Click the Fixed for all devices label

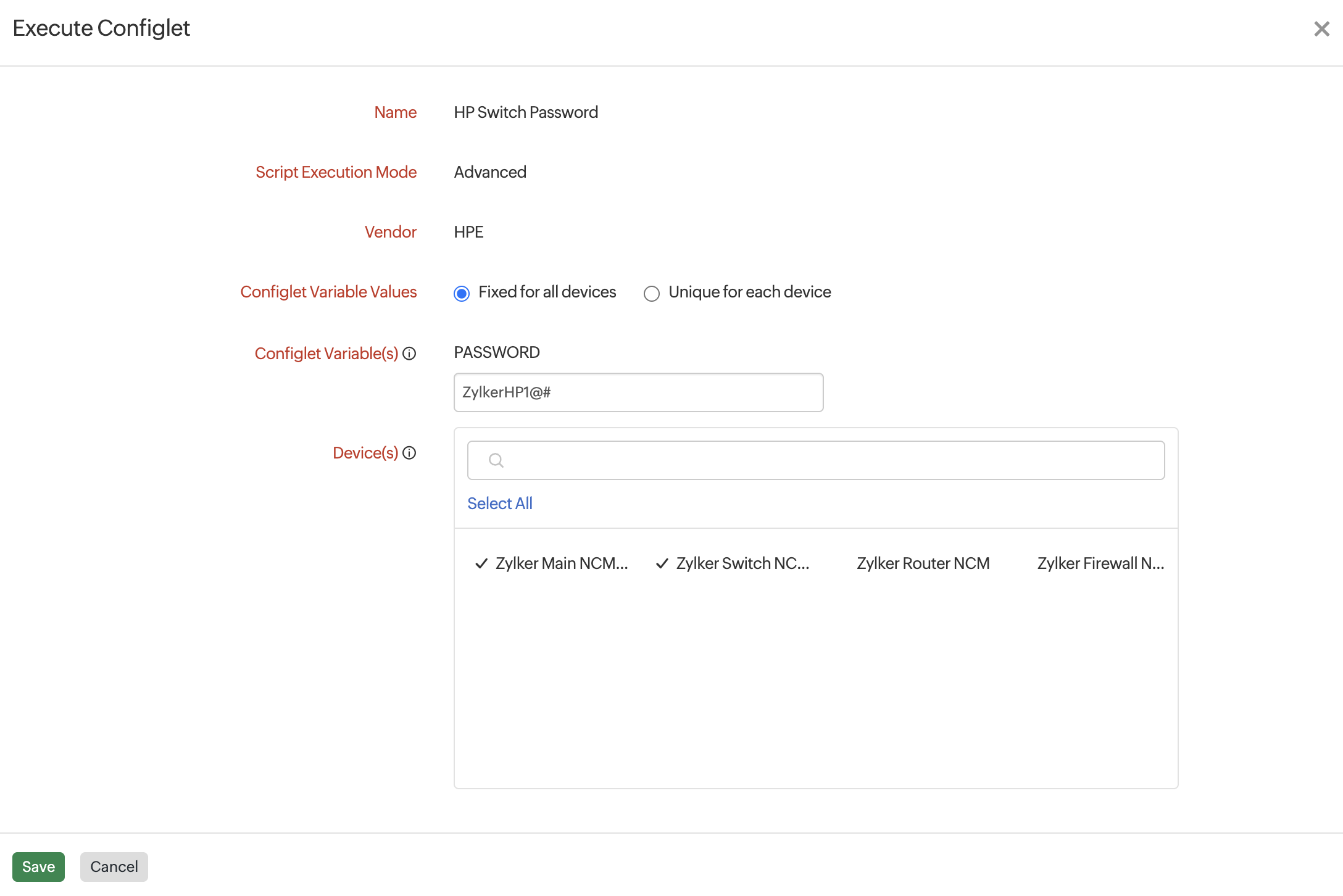point(547,292)
